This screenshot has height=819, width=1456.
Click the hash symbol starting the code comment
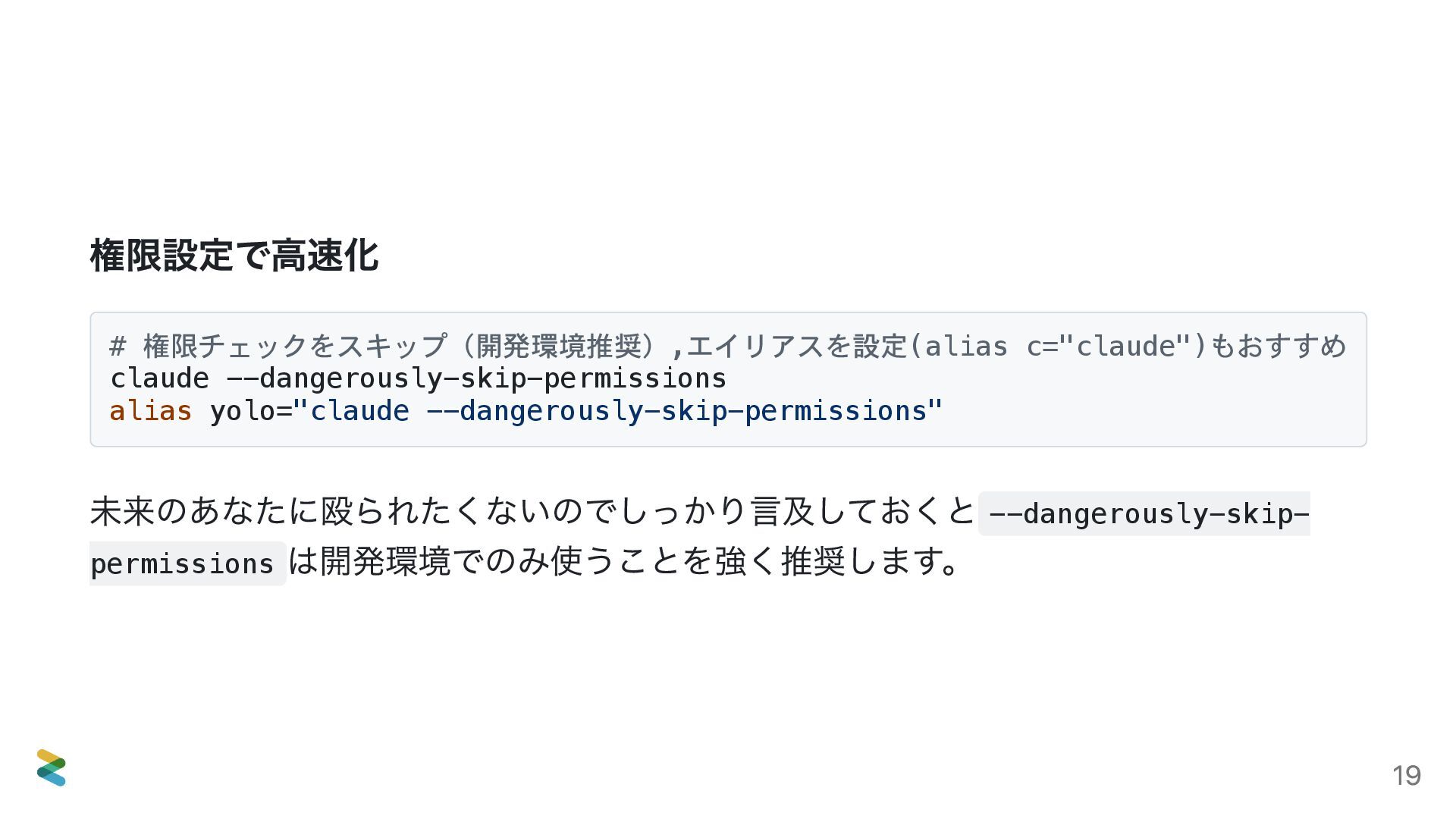coord(118,347)
